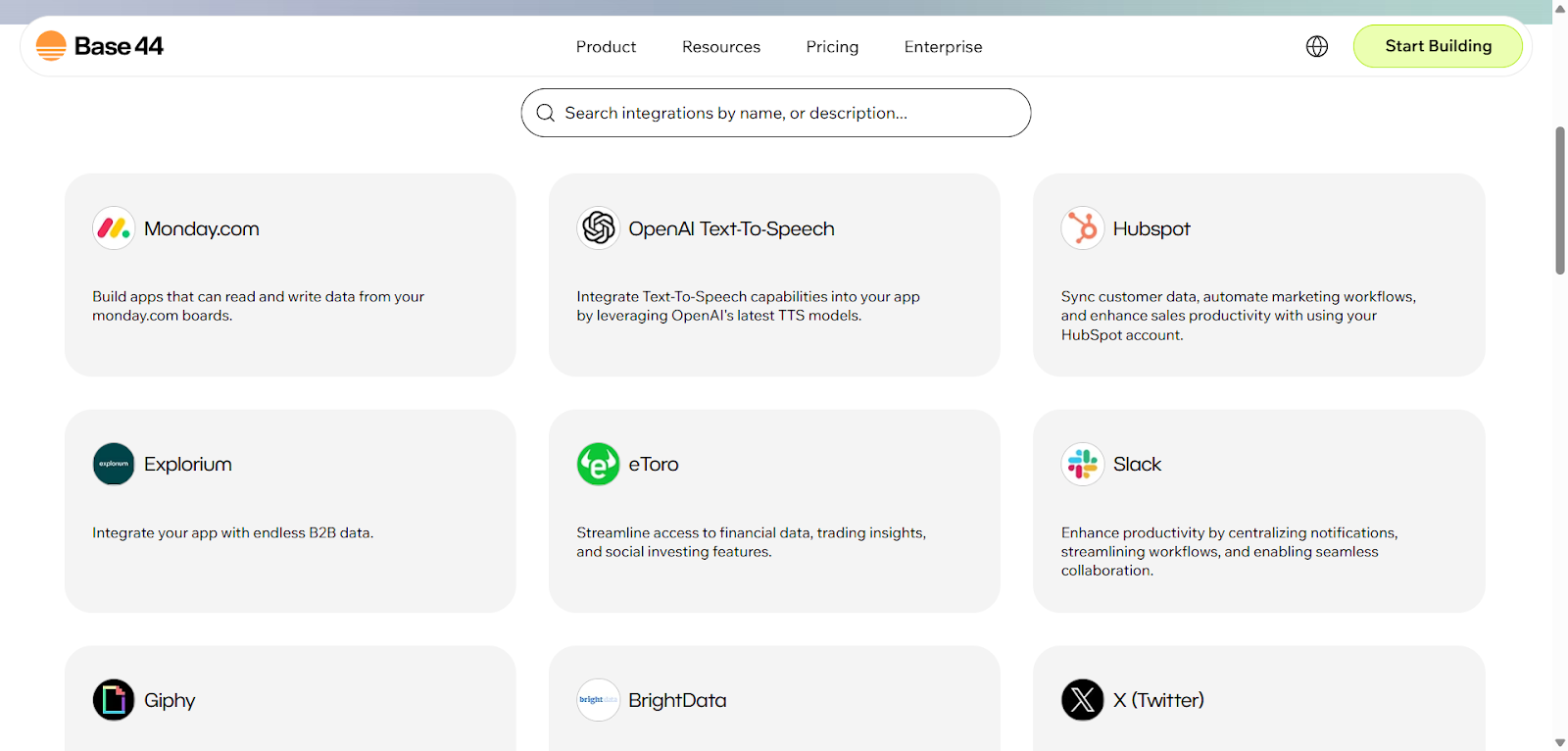Screen dimensions: 1568x751
Task: Expand the Product navigation menu
Action: click(x=606, y=47)
